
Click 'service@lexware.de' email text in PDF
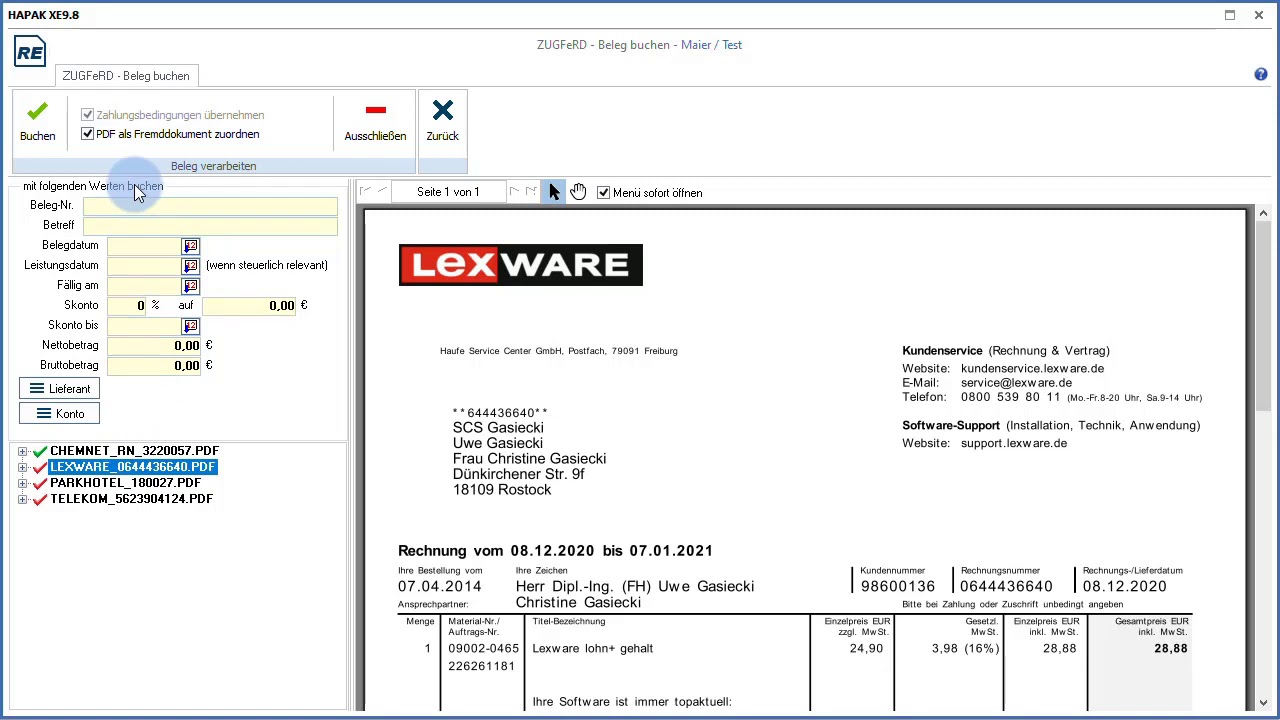pos(1016,383)
